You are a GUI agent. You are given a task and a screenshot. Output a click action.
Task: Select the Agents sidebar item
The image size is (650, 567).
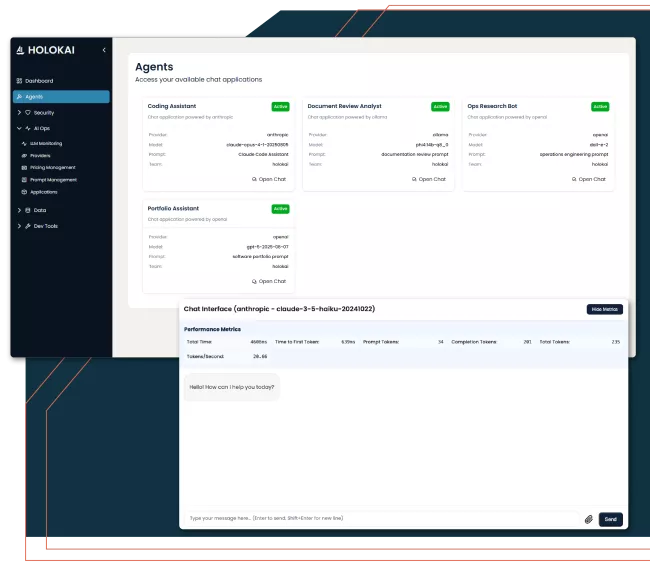[35, 97]
